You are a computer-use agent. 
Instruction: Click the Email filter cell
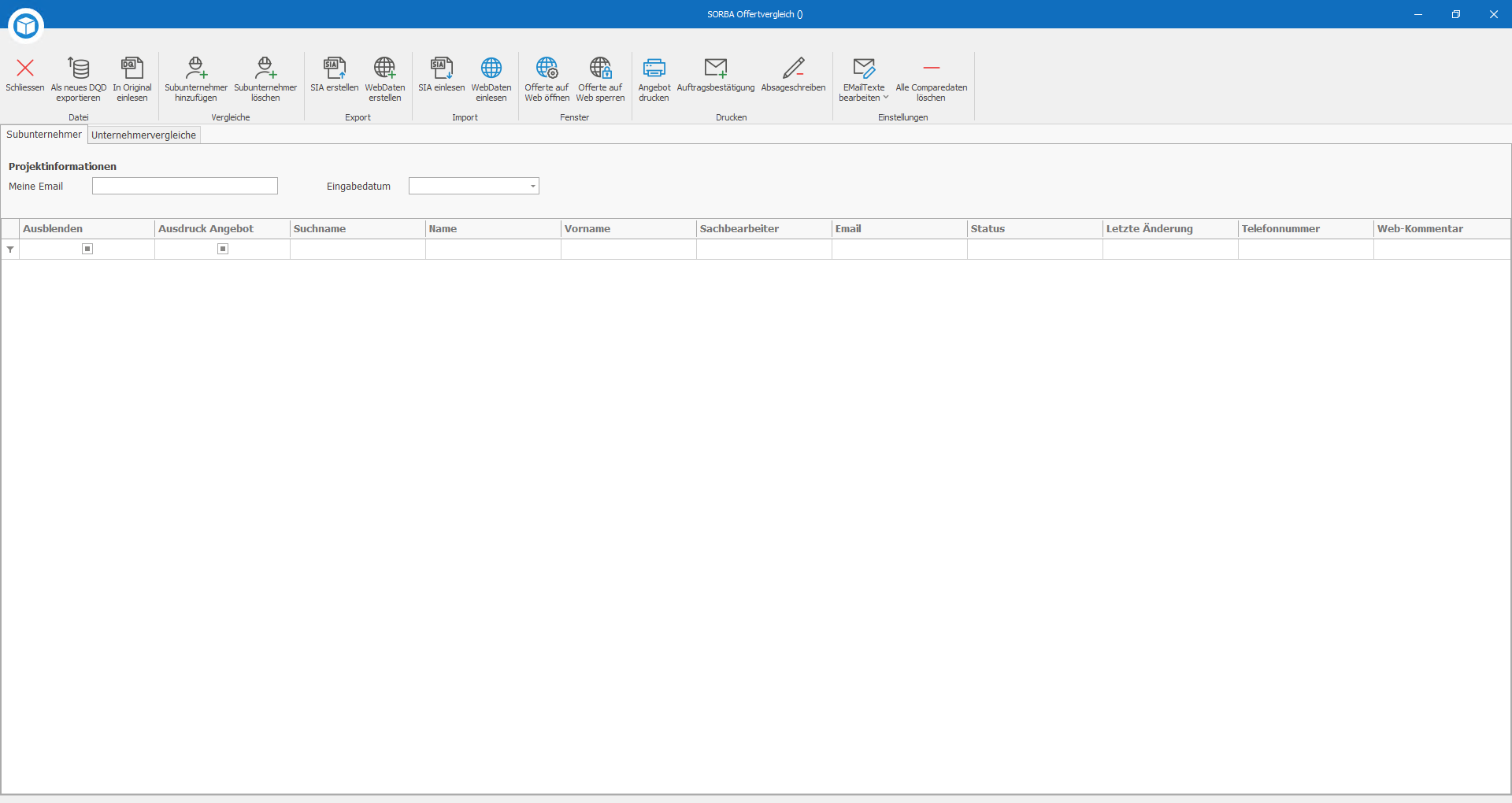[x=899, y=250]
